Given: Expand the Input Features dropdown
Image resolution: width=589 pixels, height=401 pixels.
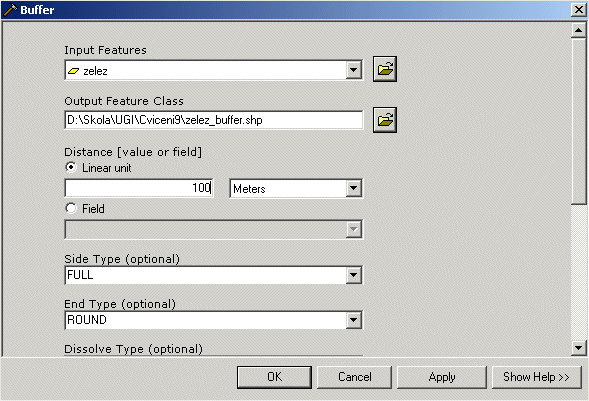Looking at the screenshot, I should [x=353, y=70].
